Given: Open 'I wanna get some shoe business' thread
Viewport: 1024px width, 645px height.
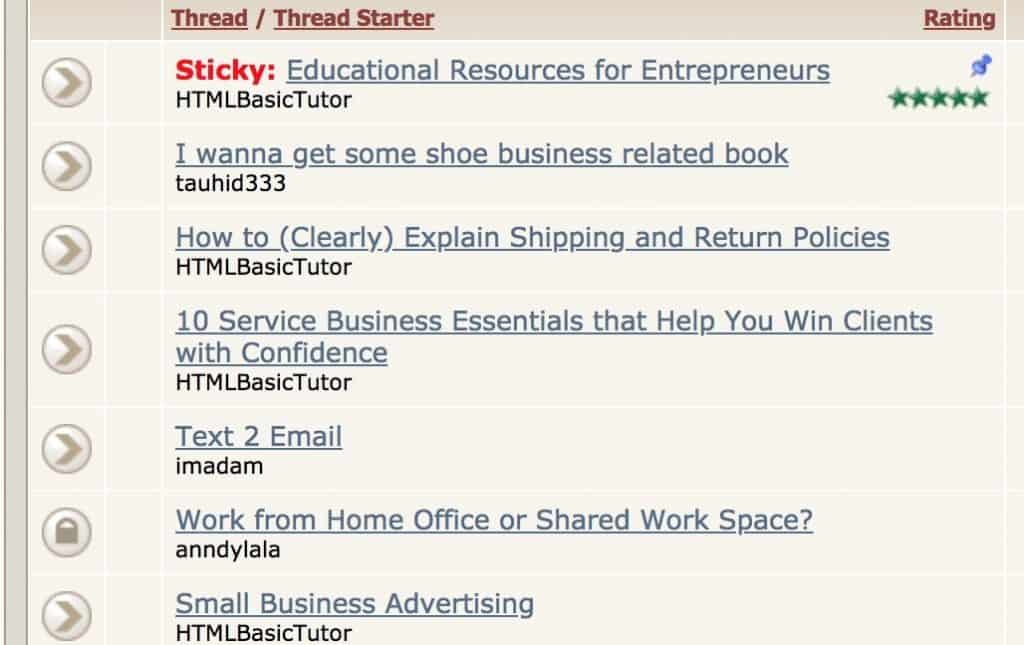Looking at the screenshot, I should tap(481, 154).
